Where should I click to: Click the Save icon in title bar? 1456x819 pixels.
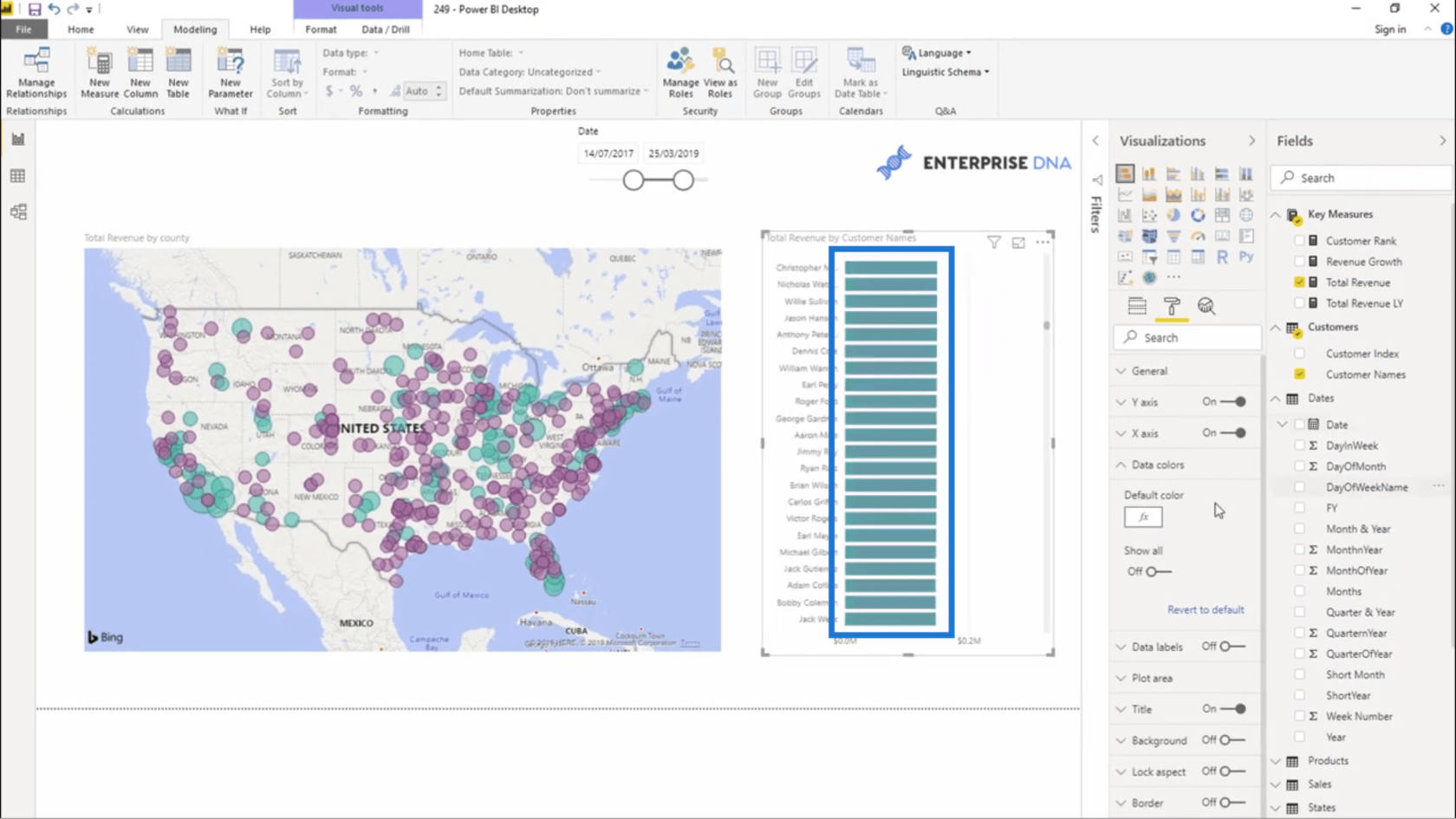click(35, 9)
